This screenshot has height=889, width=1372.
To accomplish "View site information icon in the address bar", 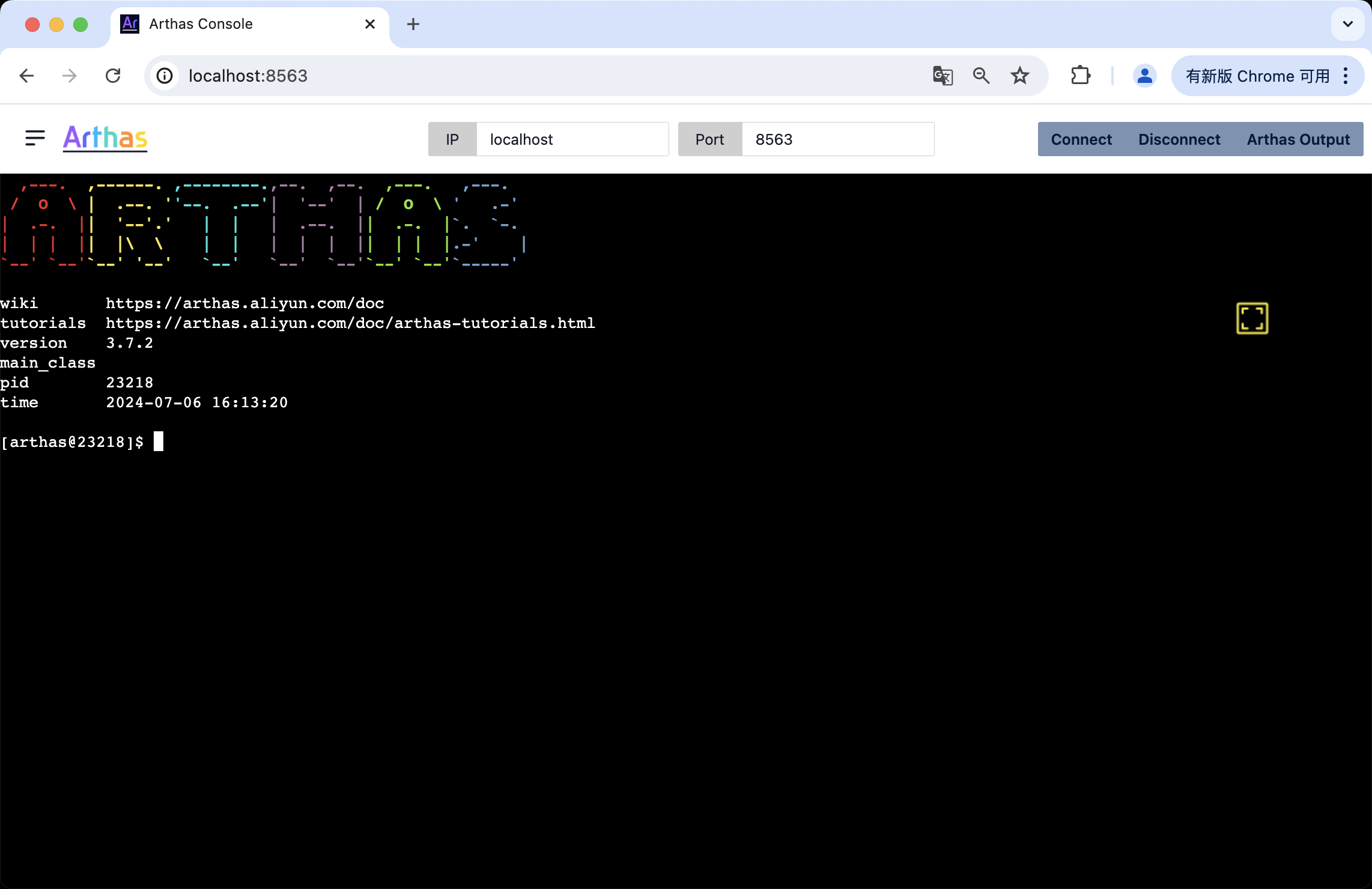I will tap(165, 76).
